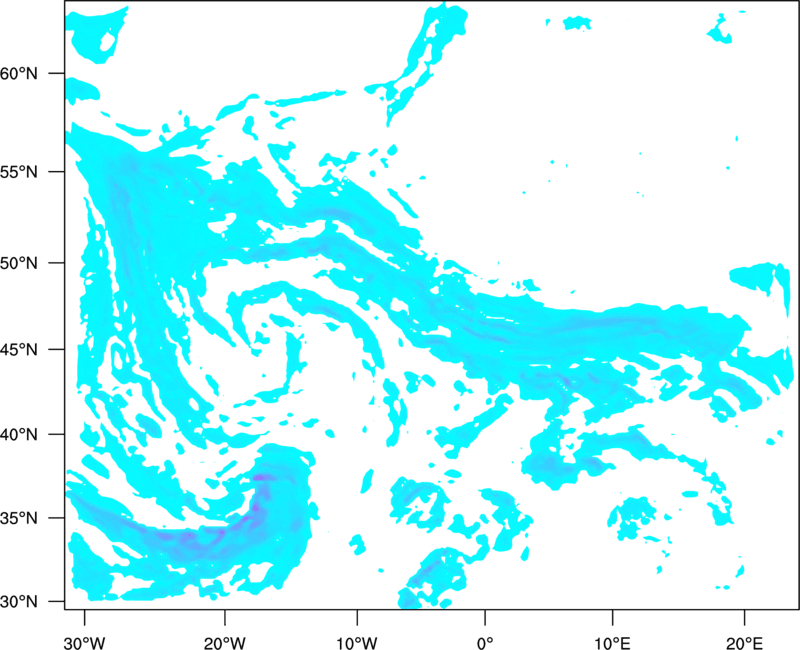The image size is (800, 650).
Task: Click the 10°E longitude label
Action: click(x=612, y=643)
